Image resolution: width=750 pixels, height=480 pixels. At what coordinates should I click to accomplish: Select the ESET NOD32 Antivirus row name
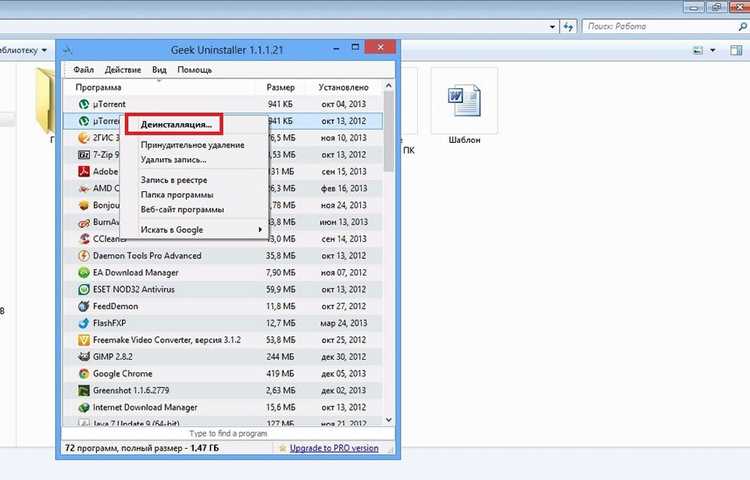click(133, 289)
